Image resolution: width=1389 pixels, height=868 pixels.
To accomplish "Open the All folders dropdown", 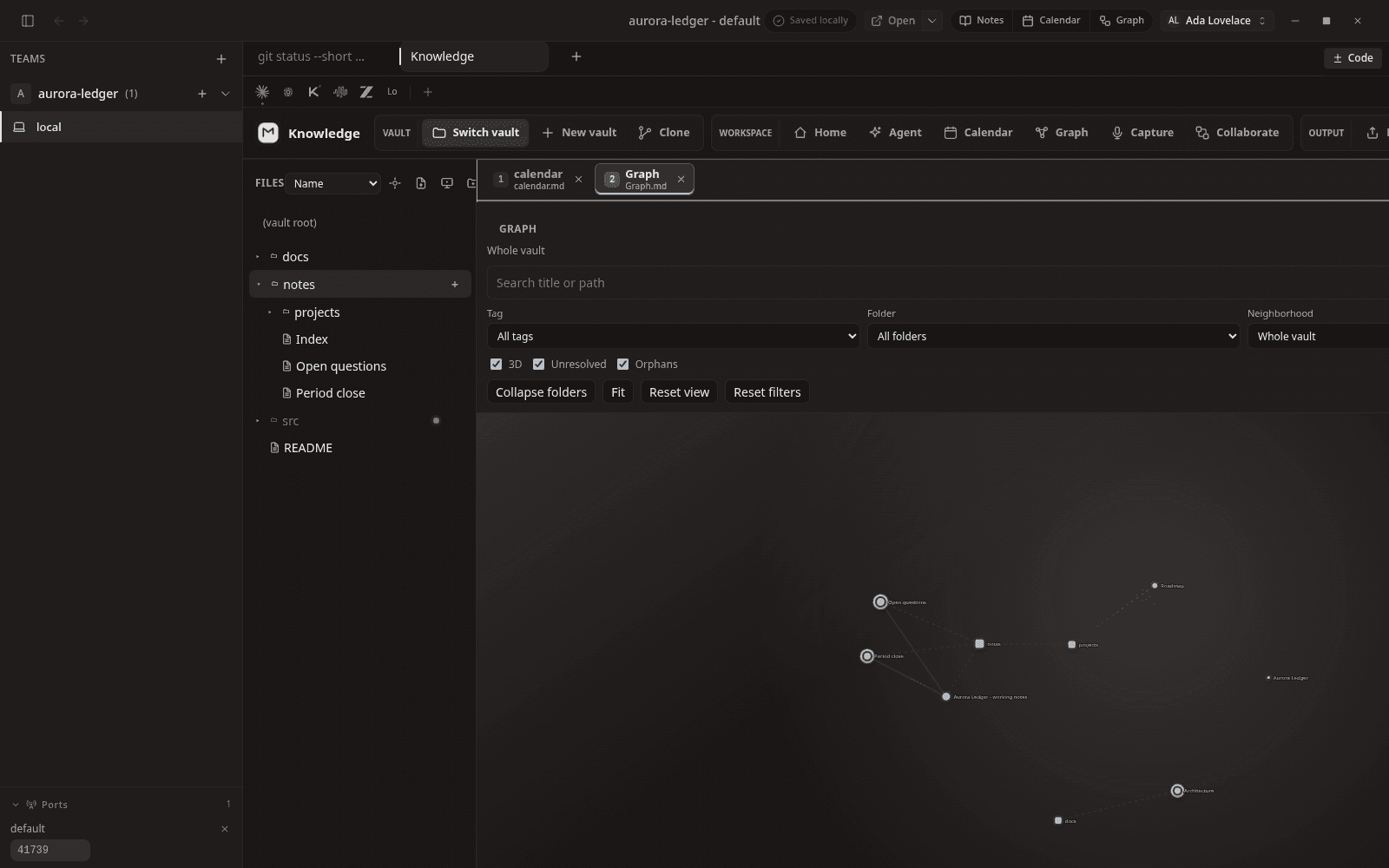I will 1053,337.
